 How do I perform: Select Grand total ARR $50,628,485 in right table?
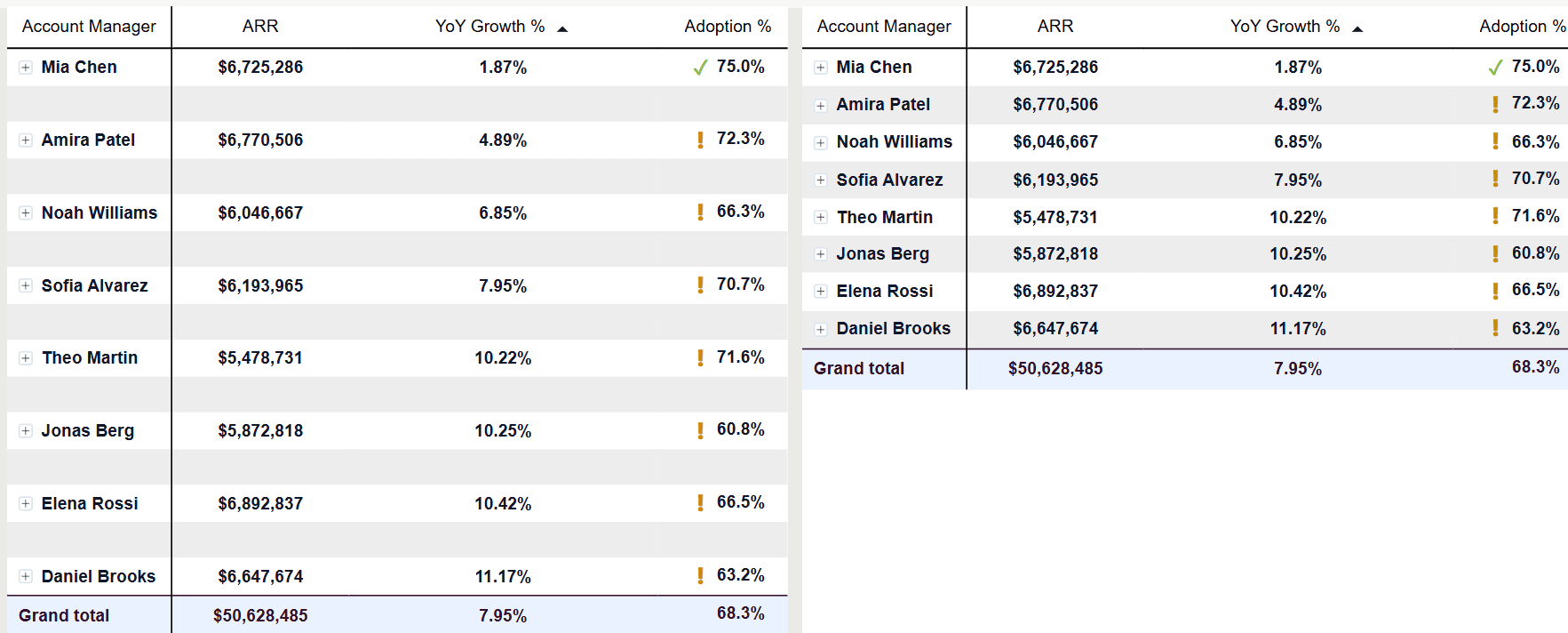coord(1055,369)
